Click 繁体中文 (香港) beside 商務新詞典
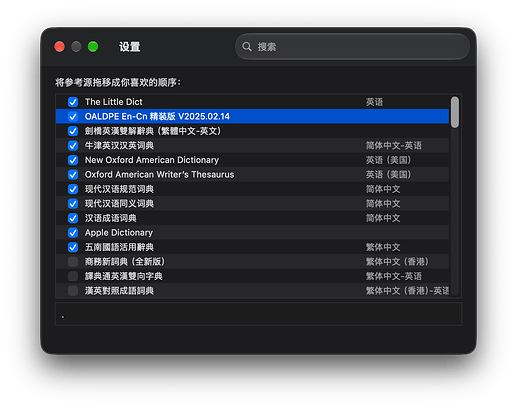 click(x=397, y=262)
